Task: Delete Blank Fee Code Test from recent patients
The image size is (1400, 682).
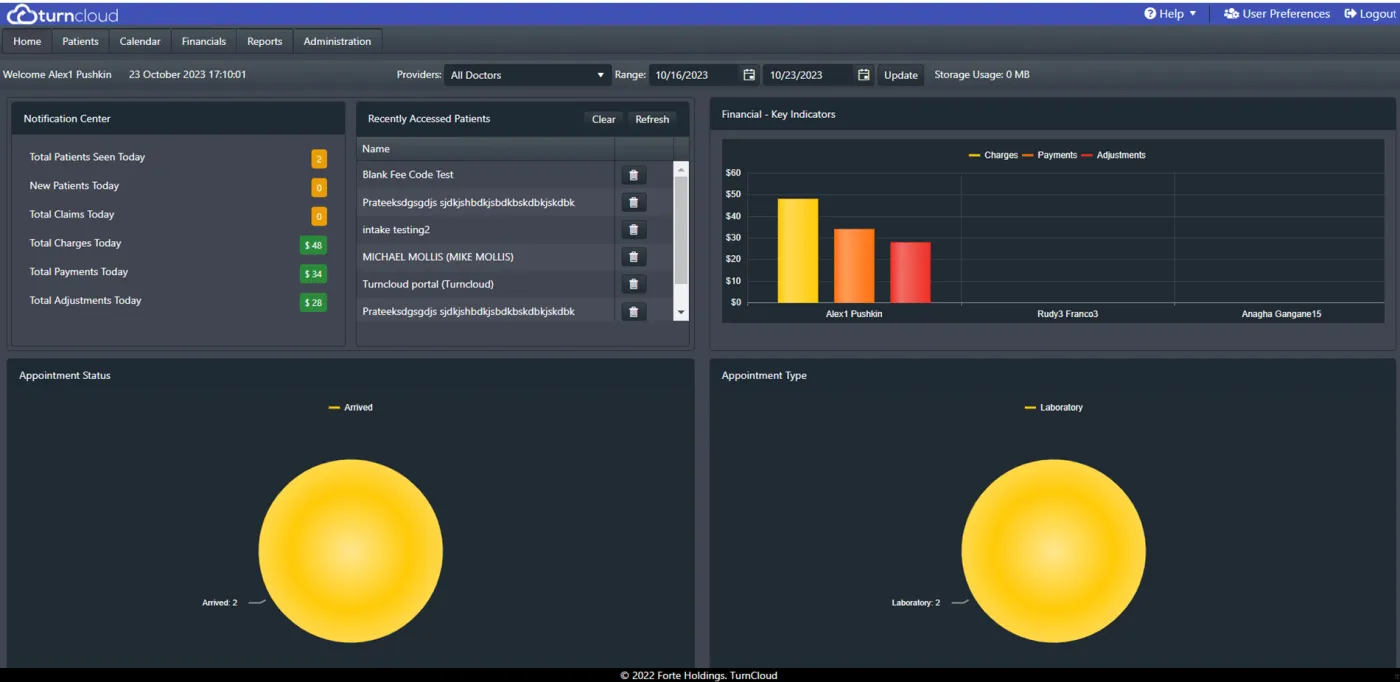Action: (x=633, y=175)
